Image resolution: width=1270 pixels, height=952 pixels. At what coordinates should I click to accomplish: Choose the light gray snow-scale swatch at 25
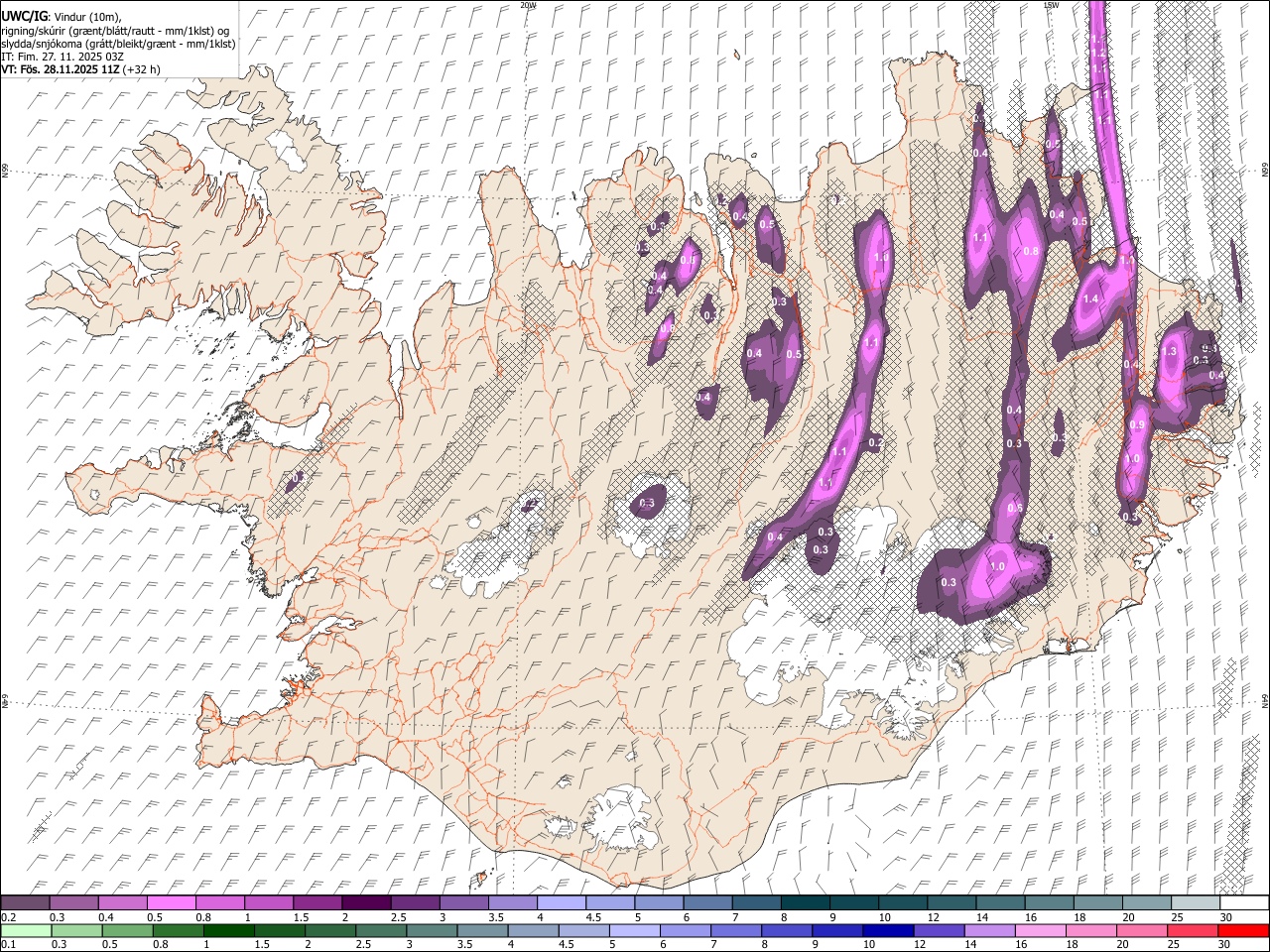point(1196,902)
